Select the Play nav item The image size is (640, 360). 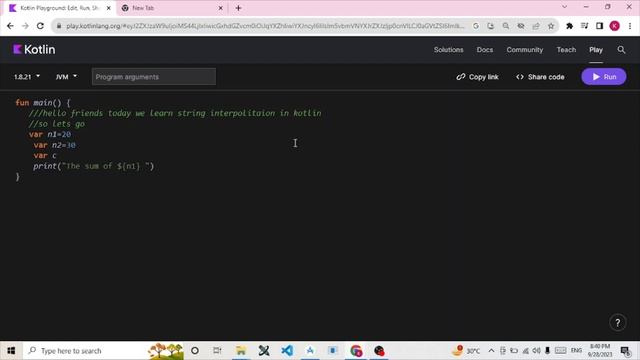tap(596, 50)
